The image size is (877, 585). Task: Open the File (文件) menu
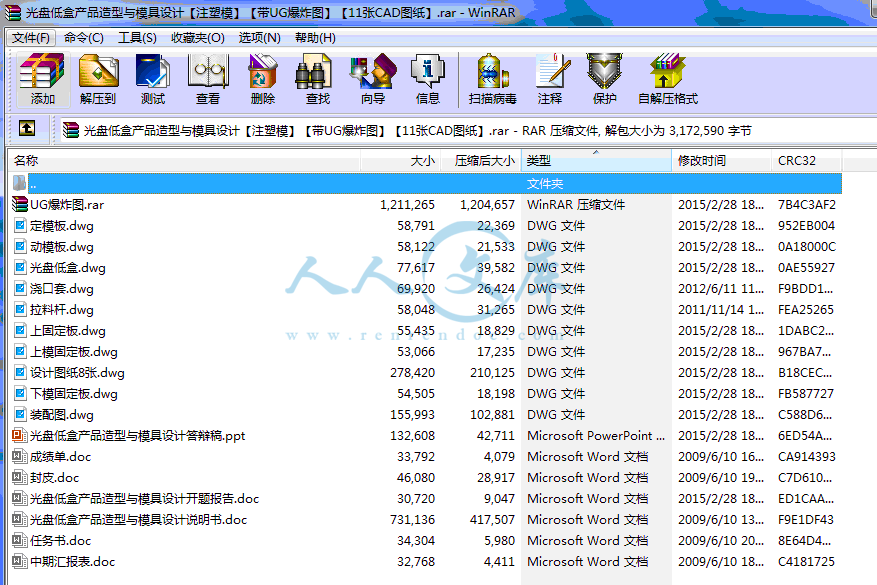pyautogui.click(x=31, y=37)
